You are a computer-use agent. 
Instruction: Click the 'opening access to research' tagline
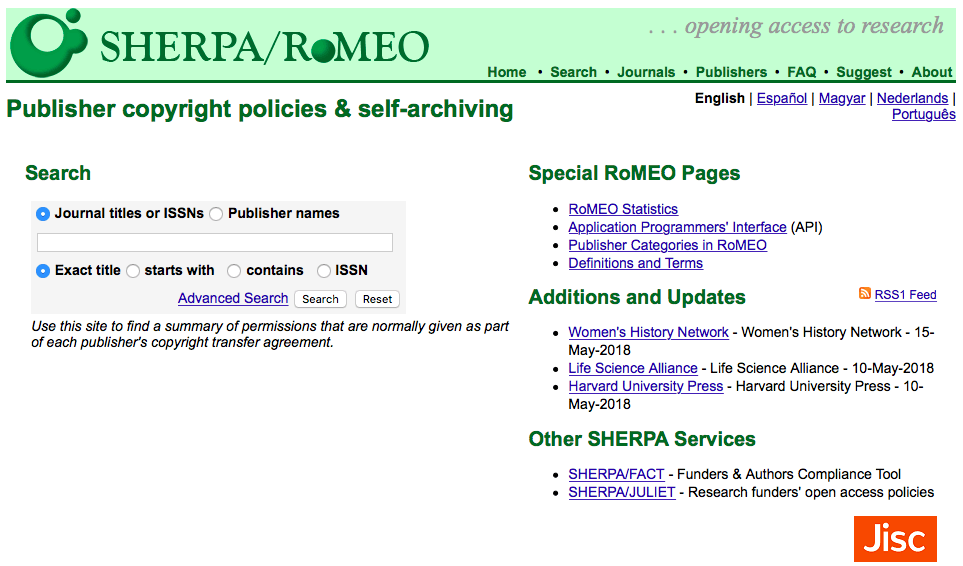795,26
